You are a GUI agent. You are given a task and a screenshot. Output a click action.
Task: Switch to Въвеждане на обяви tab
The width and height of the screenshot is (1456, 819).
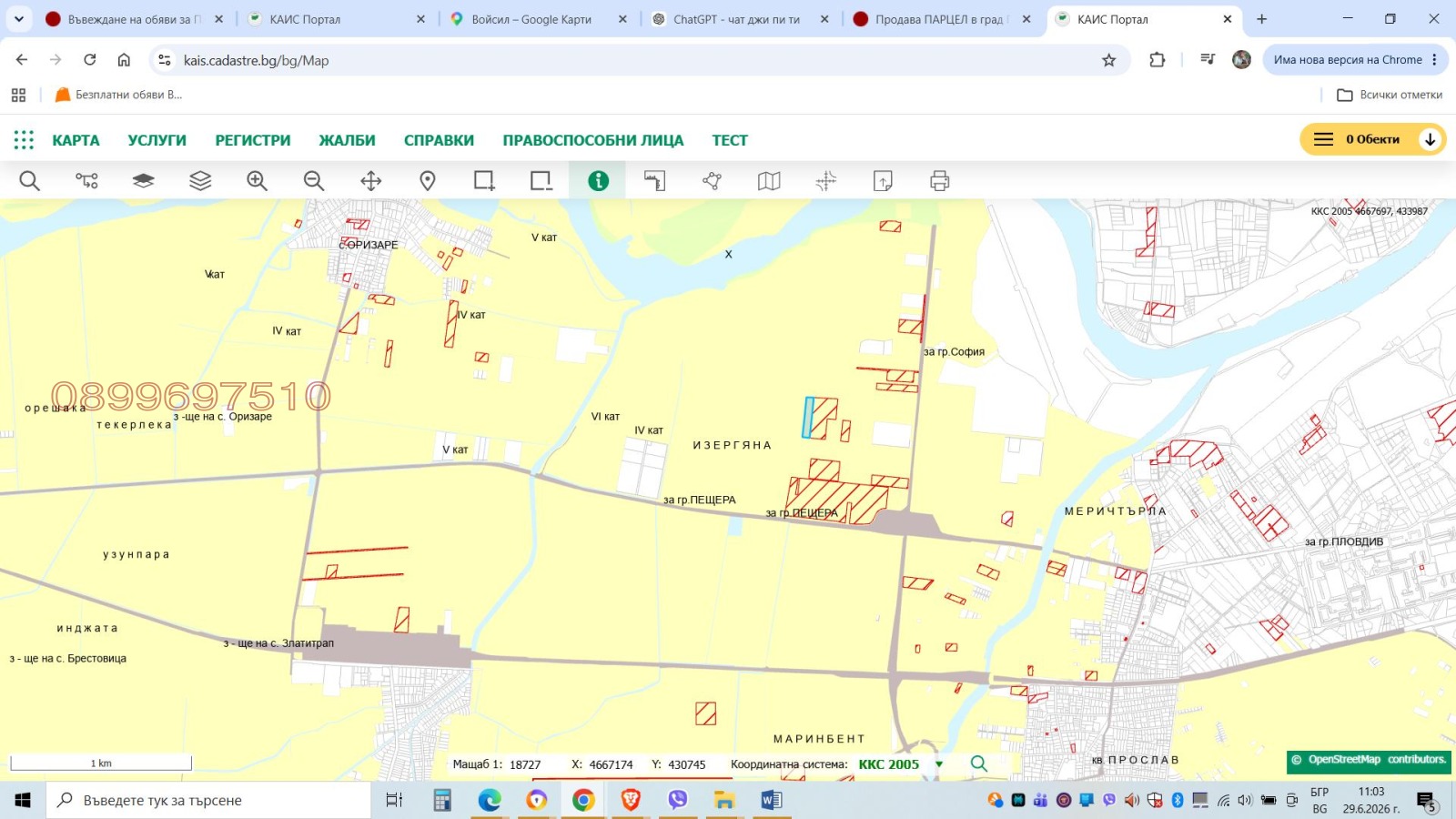click(135, 19)
